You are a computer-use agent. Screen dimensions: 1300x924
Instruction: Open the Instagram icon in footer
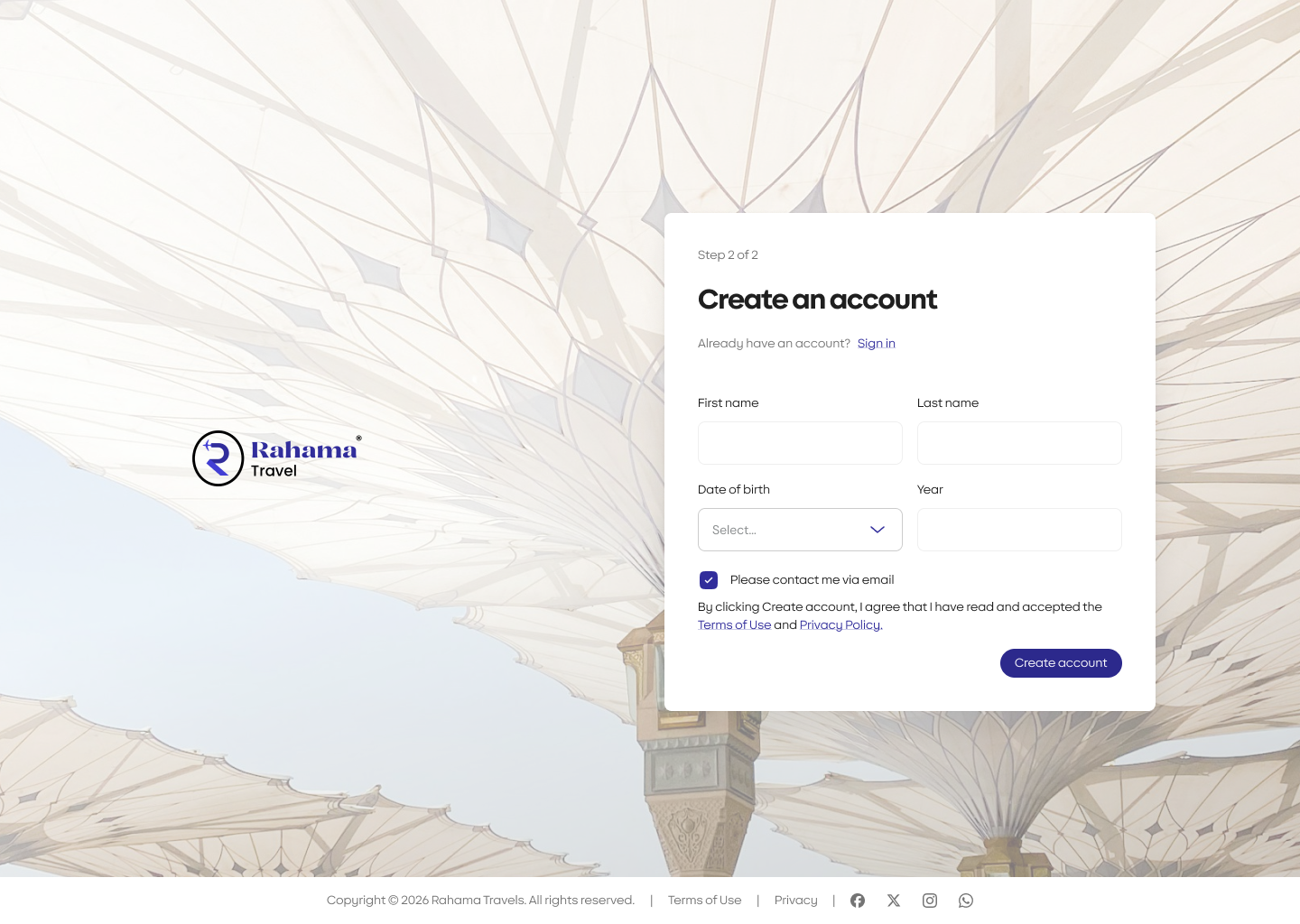pyautogui.click(x=930, y=901)
